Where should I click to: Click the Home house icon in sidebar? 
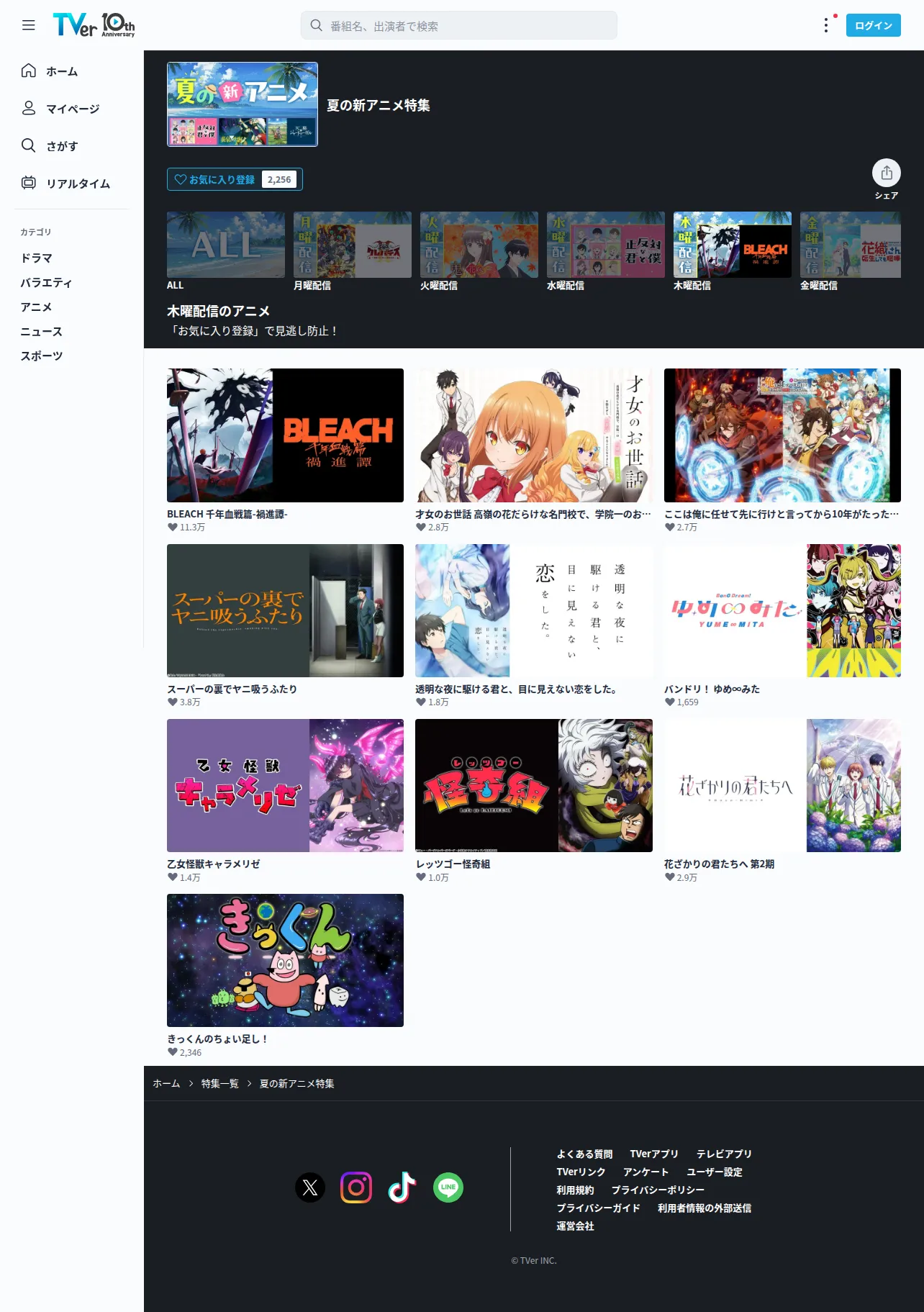(x=29, y=71)
